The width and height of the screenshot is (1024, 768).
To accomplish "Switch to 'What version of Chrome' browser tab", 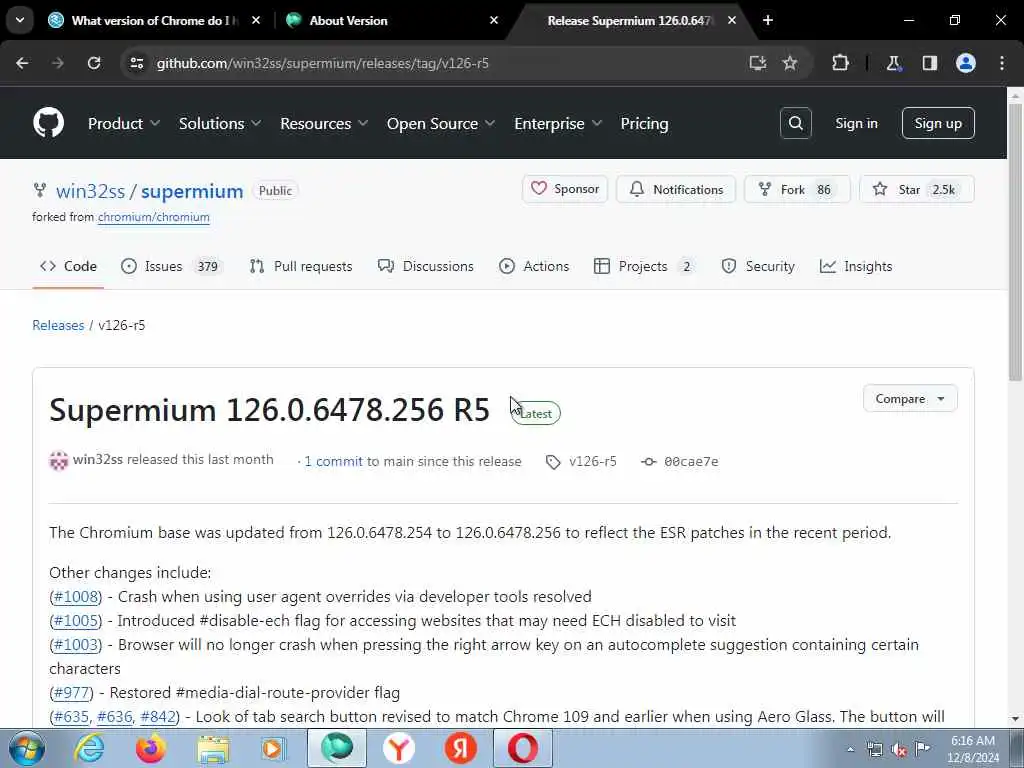I will (x=153, y=20).
